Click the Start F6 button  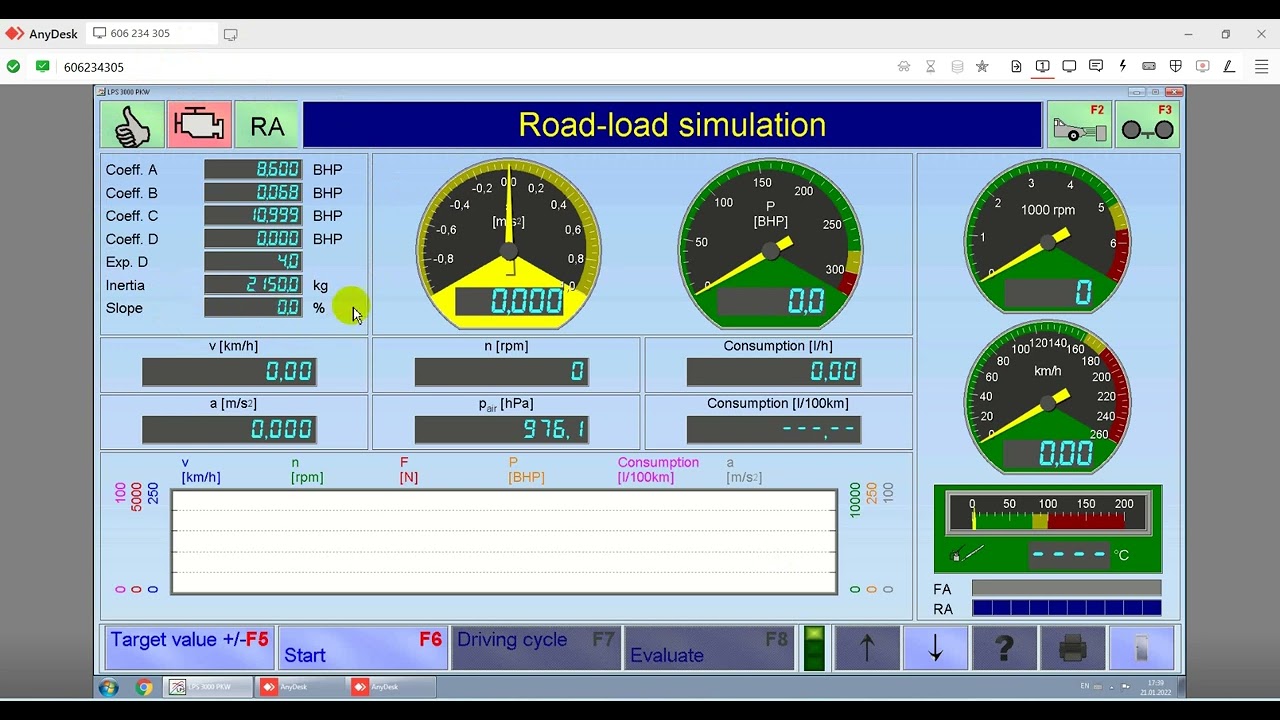[362, 648]
